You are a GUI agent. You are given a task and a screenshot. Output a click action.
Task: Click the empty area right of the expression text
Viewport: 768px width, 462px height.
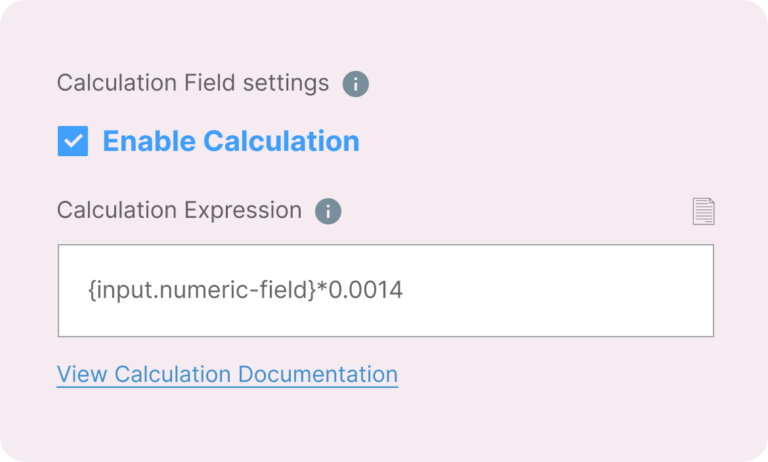pos(560,291)
